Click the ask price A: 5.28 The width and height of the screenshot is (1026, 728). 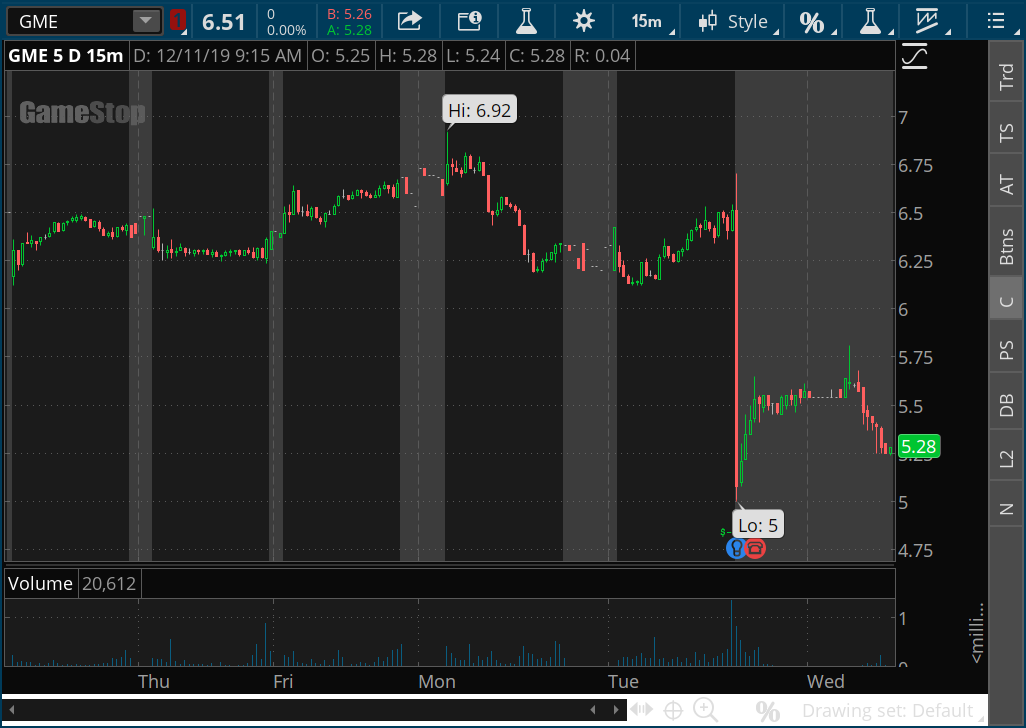349,30
